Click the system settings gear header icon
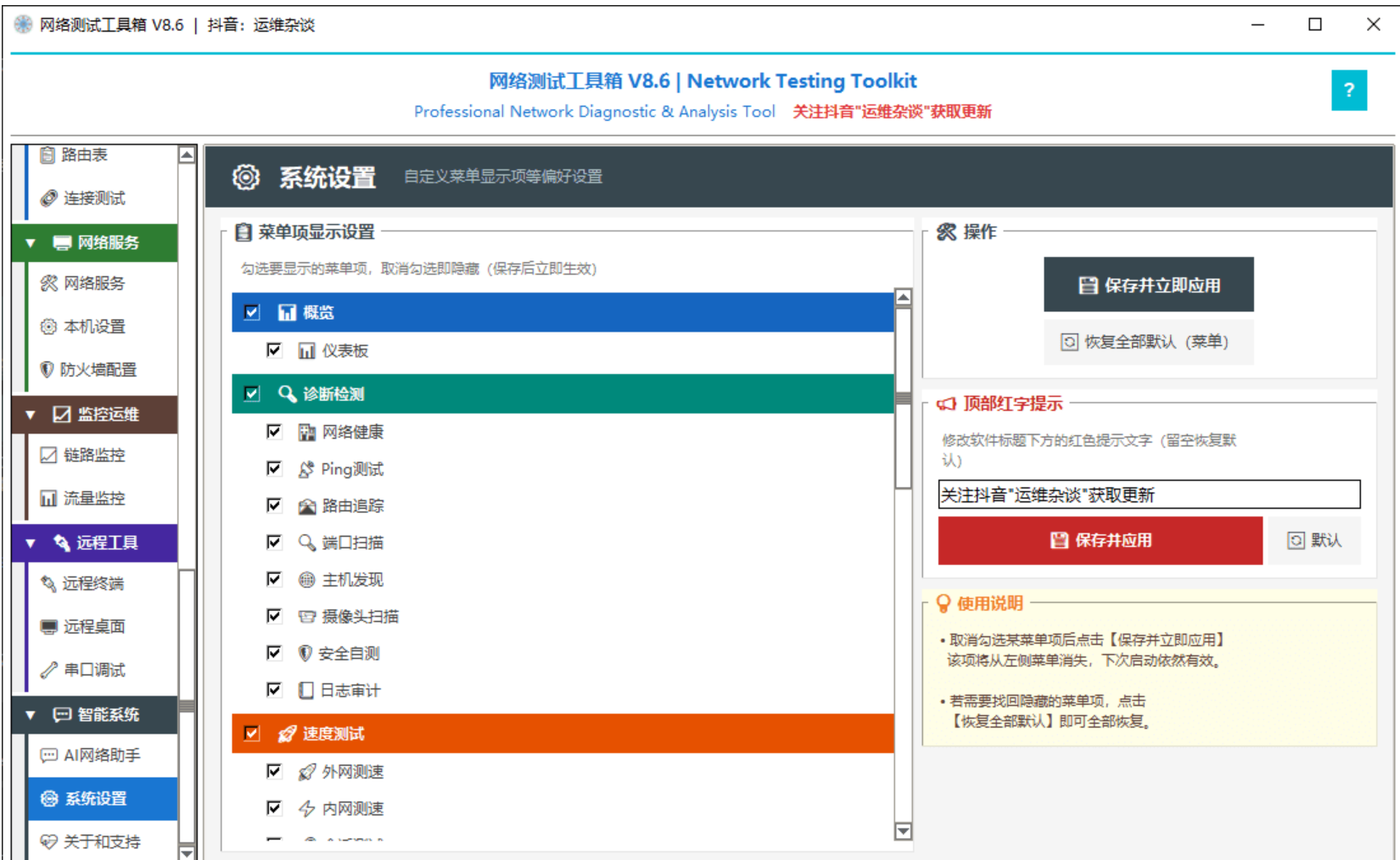The height and width of the screenshot is (860, 1400). coord(246,177)
